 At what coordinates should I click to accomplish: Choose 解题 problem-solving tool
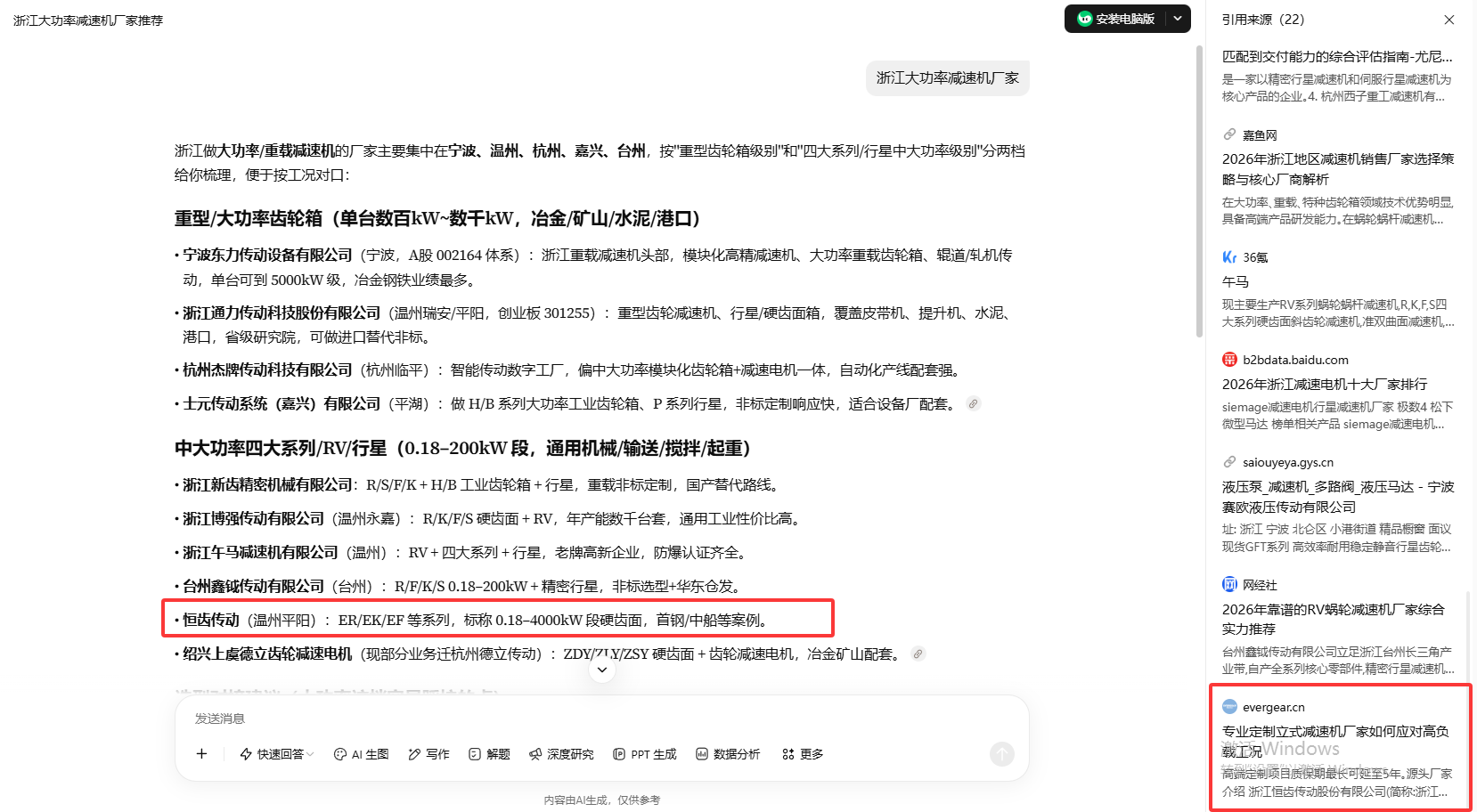coord(489,754)
